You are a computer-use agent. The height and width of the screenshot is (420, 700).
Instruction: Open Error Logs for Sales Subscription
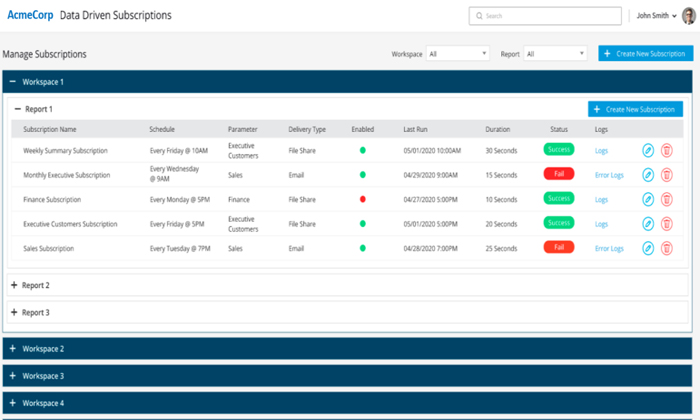coord(609,249)
